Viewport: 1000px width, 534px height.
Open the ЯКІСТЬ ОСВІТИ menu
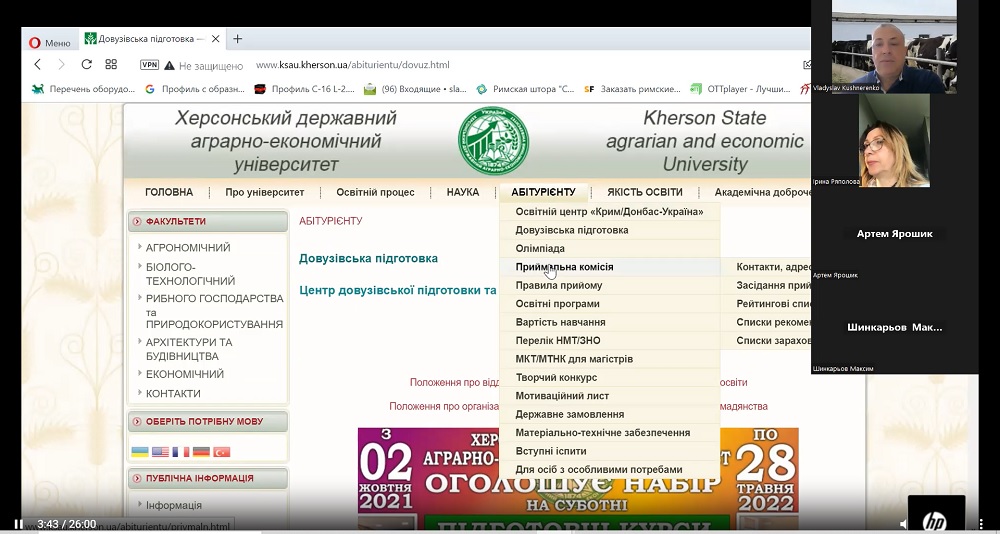[x=645, y=192]
